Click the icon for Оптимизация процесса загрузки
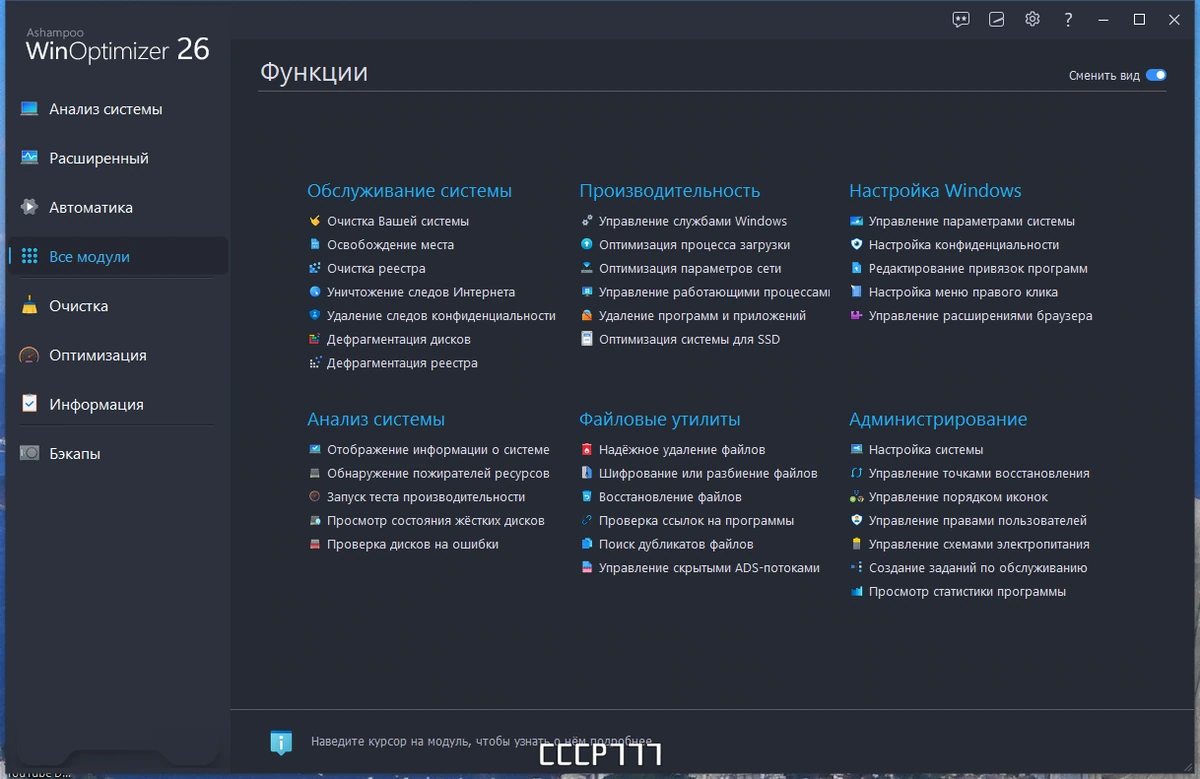This screenshot has width=1200, height=779. (x=587, y=244)
